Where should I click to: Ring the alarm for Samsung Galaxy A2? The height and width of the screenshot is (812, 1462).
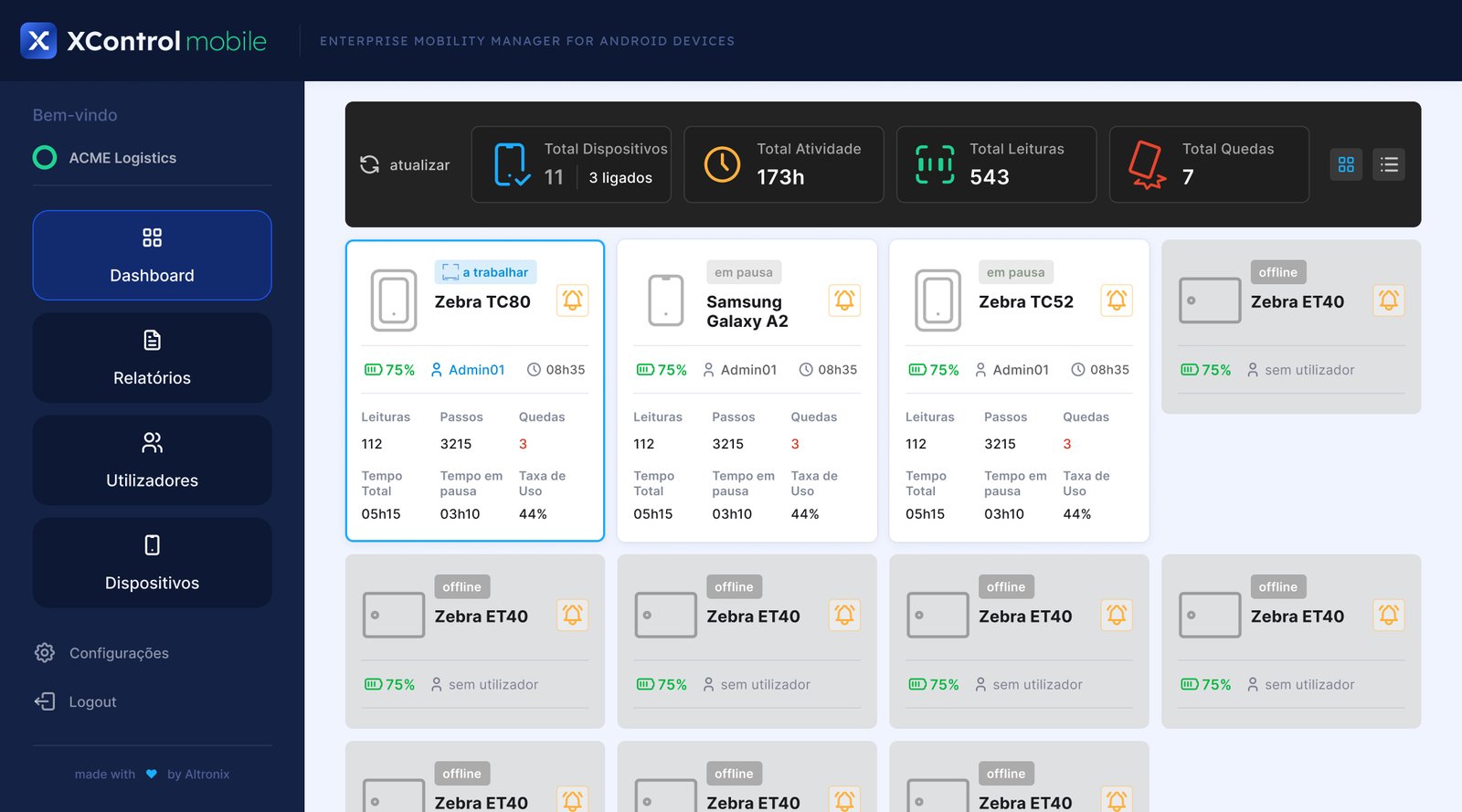(x=844, y=301)
